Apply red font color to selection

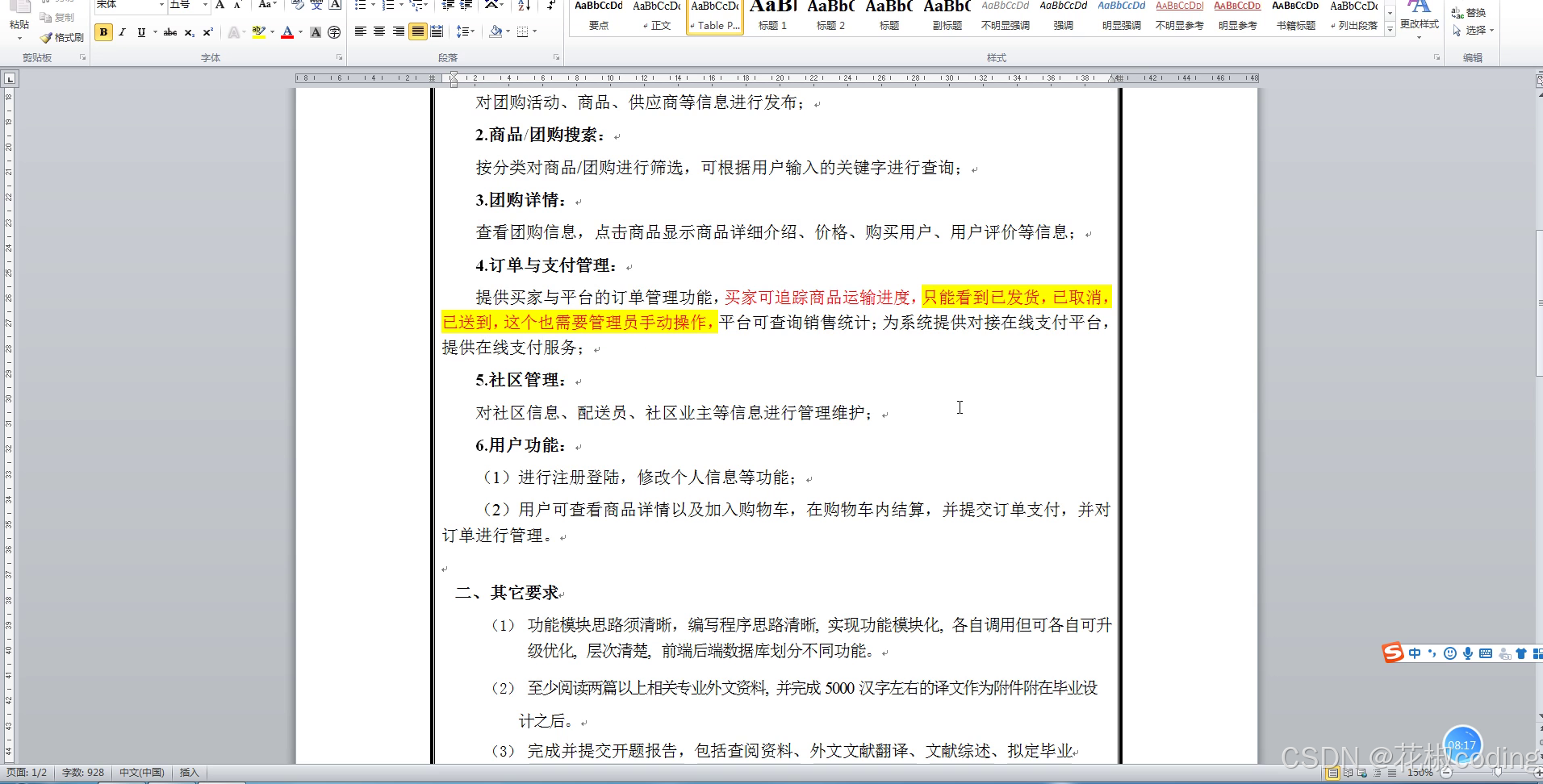(x=287, y=32)
